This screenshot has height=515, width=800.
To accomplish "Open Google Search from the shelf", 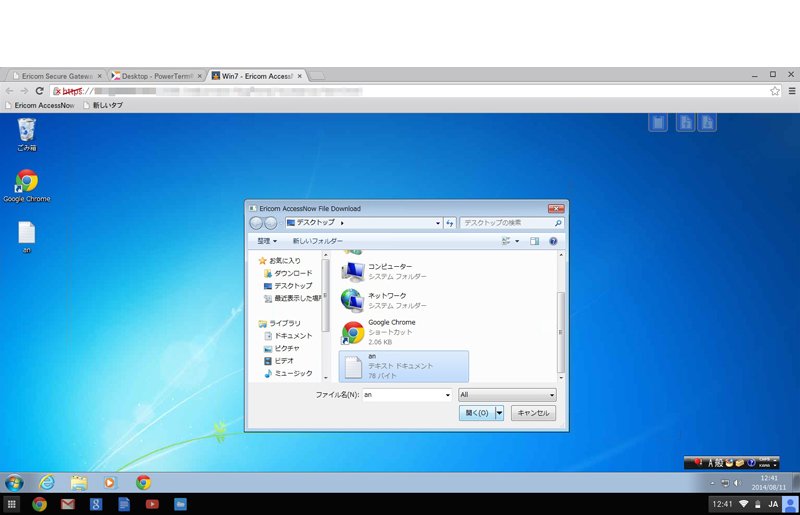I will 96,505.
